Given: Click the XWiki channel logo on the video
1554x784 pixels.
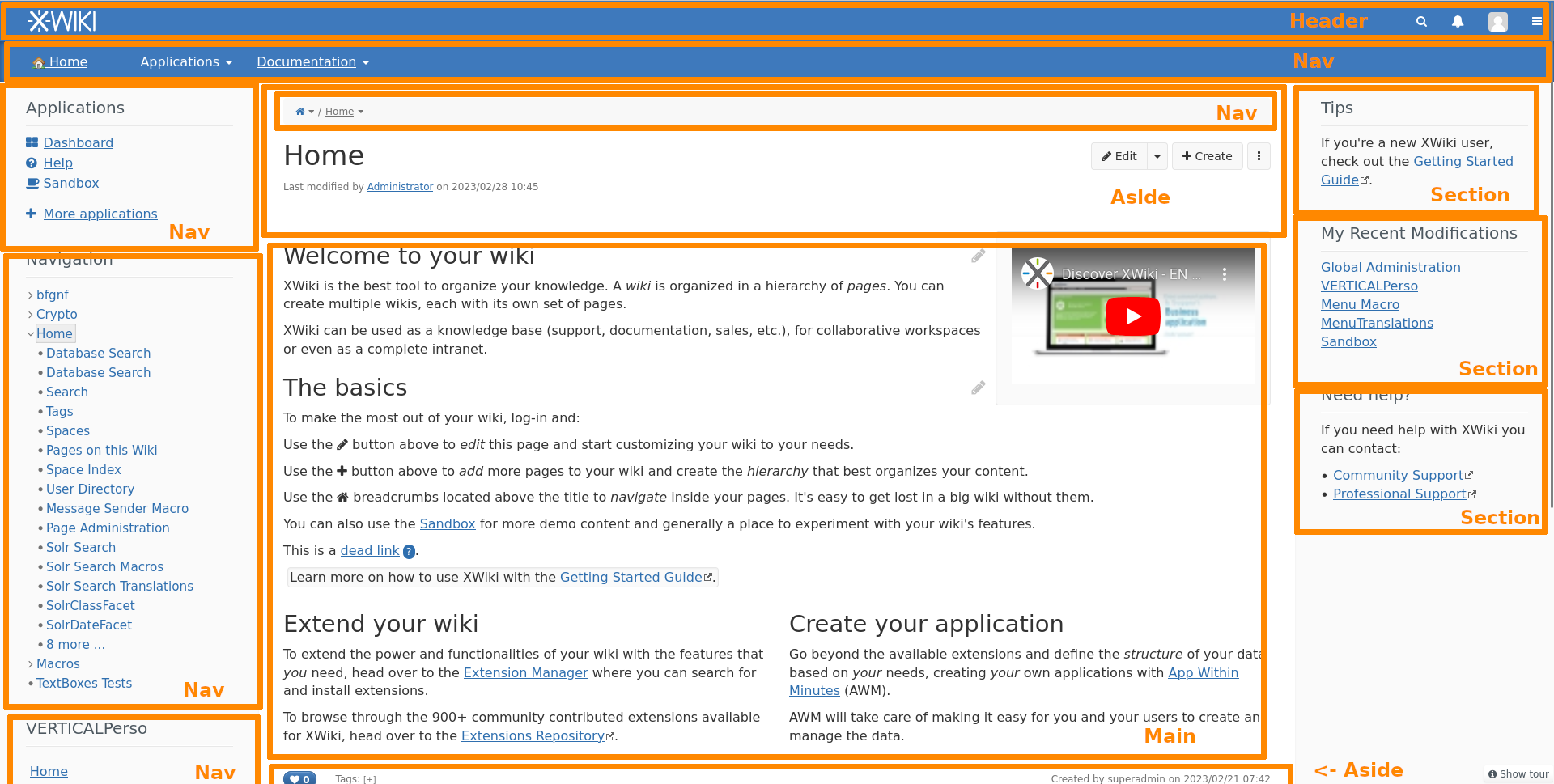Looking at the screenshot, I should point(1037,273).
